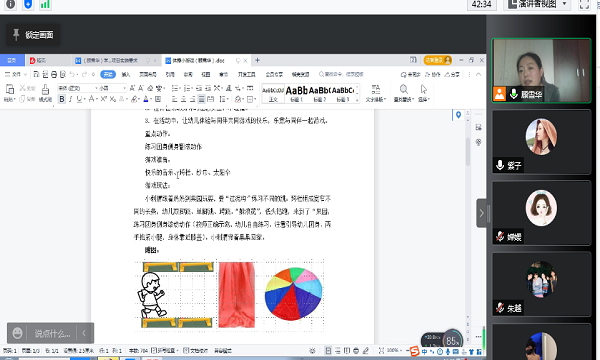The image size is (600, 360).
Task: Click the orange login button
Action: pyautogui.click(x=438, y=60)
